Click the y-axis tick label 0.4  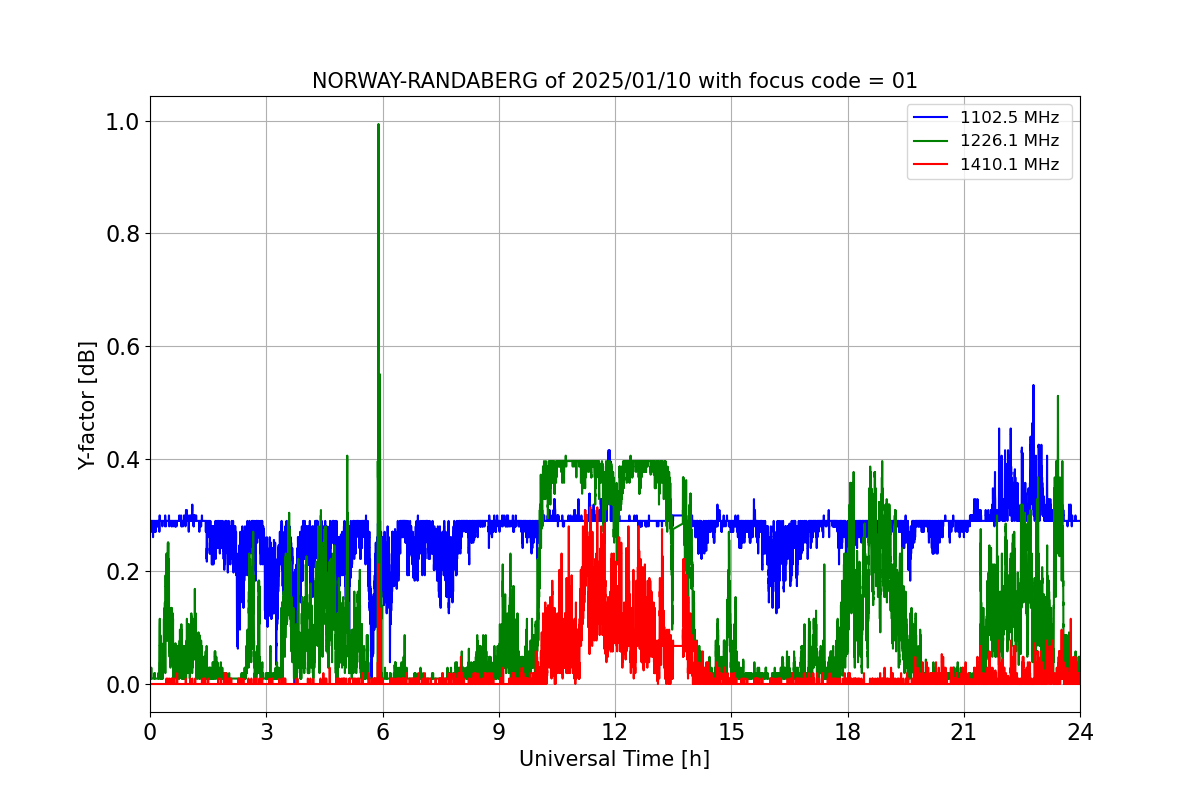(x=124, y=460)
